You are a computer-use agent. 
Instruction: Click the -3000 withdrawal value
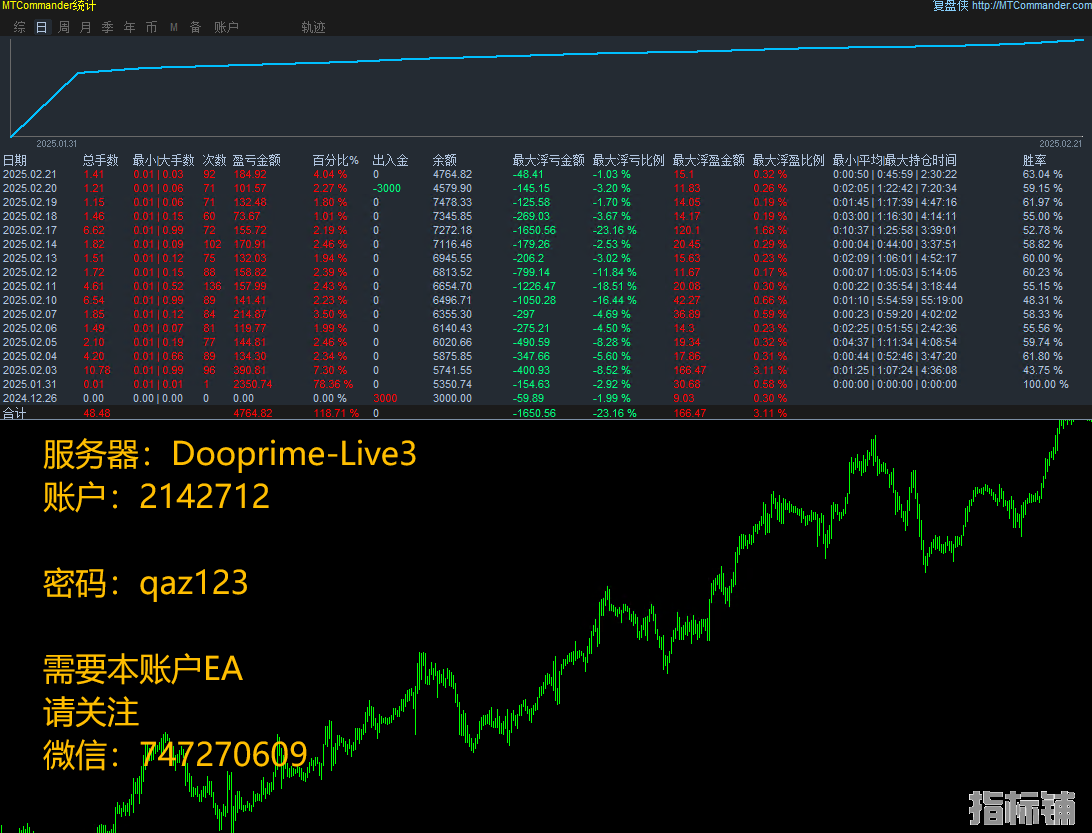coord(387,188)
